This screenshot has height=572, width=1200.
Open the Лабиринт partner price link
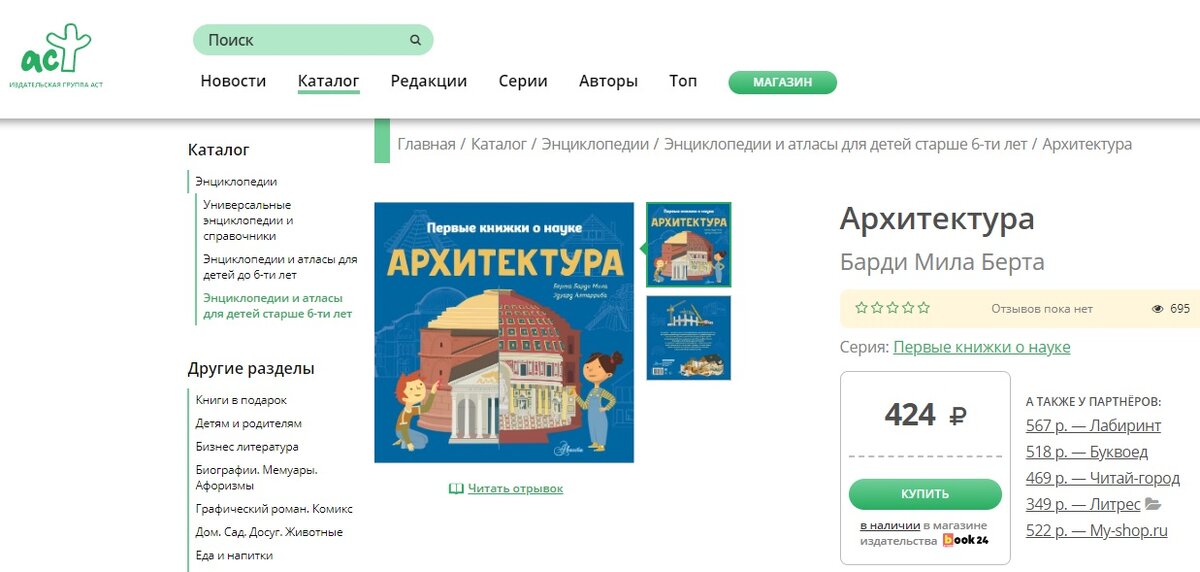tap(1094, 425)
